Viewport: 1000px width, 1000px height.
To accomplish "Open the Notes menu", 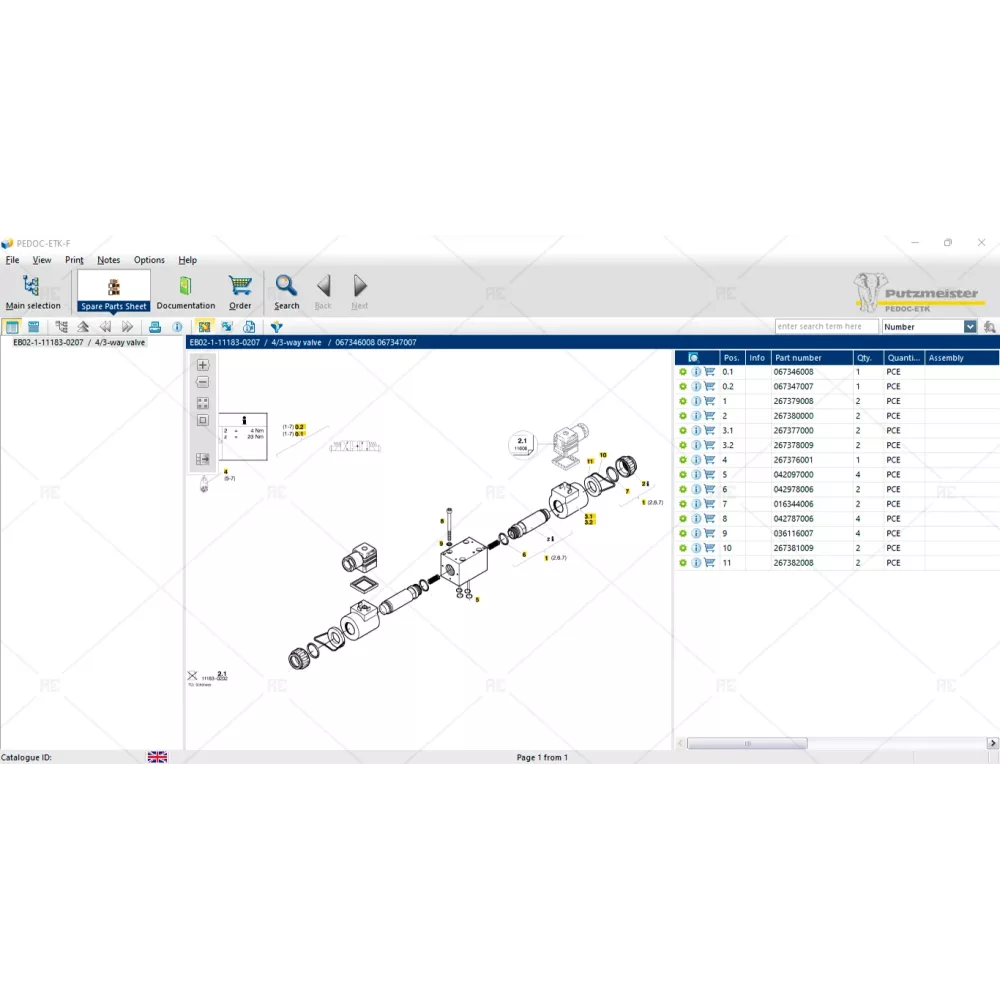I will [108, 260].
